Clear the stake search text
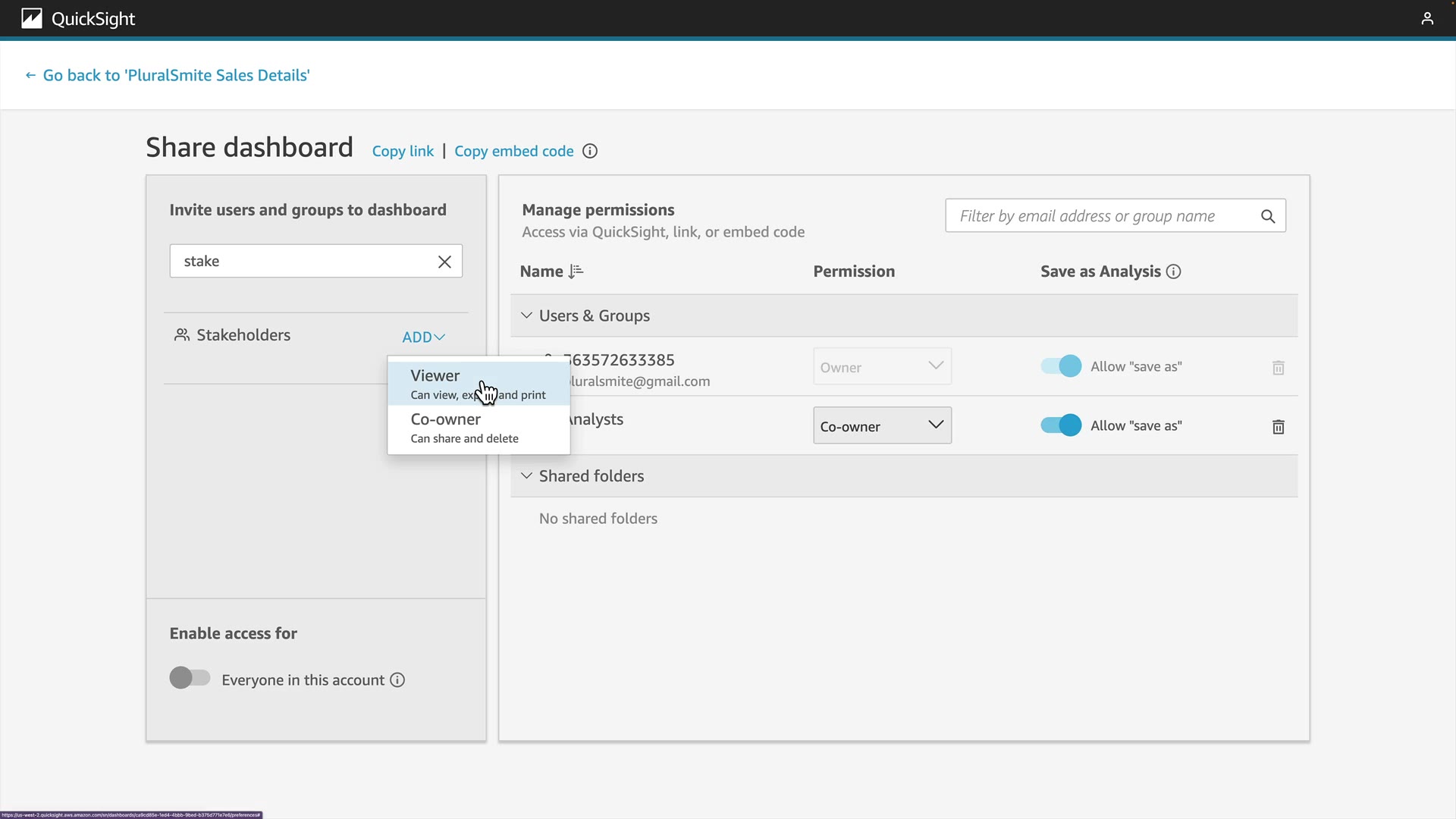This screenshot has width=1456, height=819. click(444, 262)
